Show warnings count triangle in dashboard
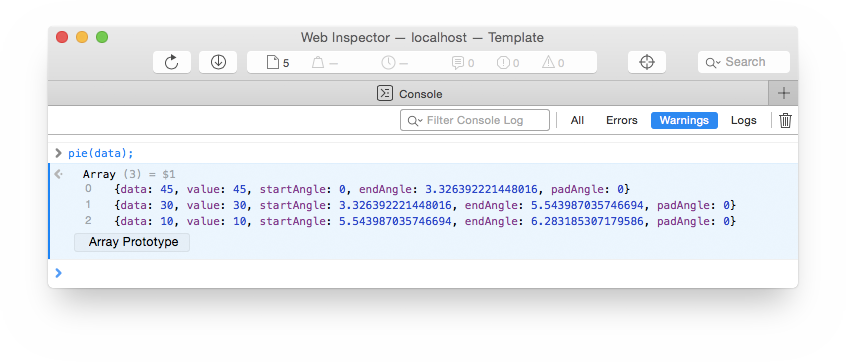This screenshot has width=846, height=362. tap(553, 63)
